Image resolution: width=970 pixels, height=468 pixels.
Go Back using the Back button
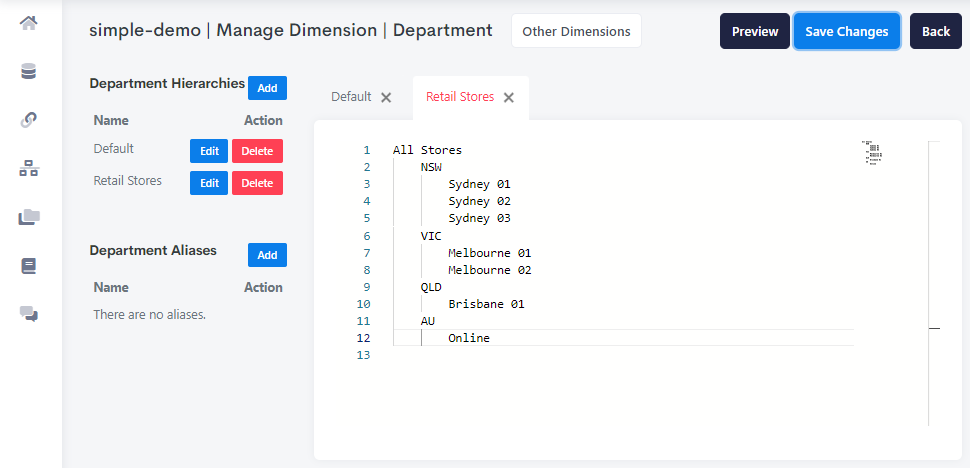point(935,31)
